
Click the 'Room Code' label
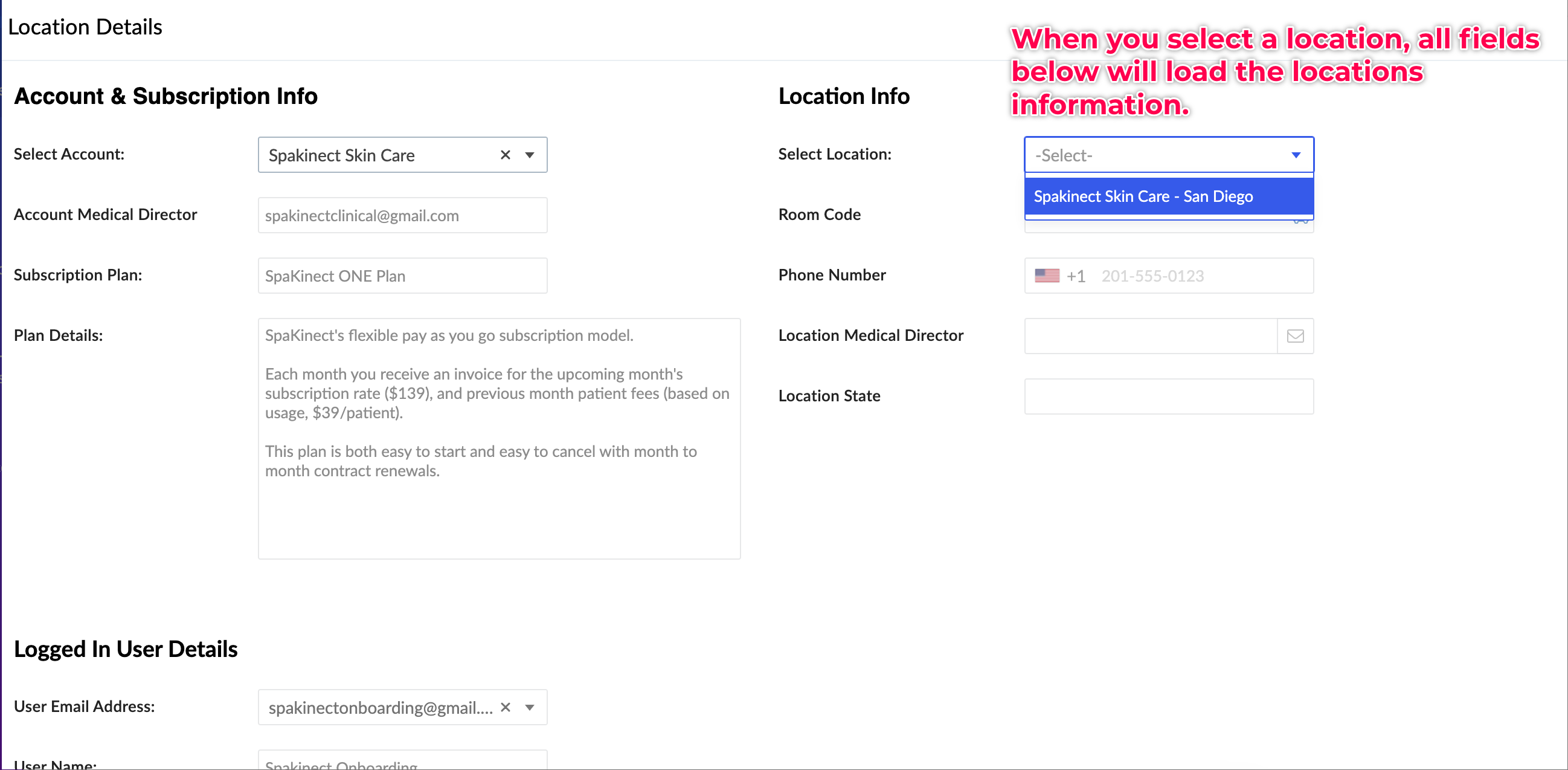pyautogui.click(x=819, y=215)
